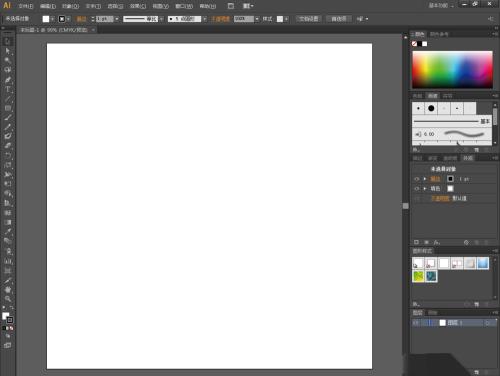Select the Type (T) tool
Viewport: 500px width, 376px height.
[8, 89]
